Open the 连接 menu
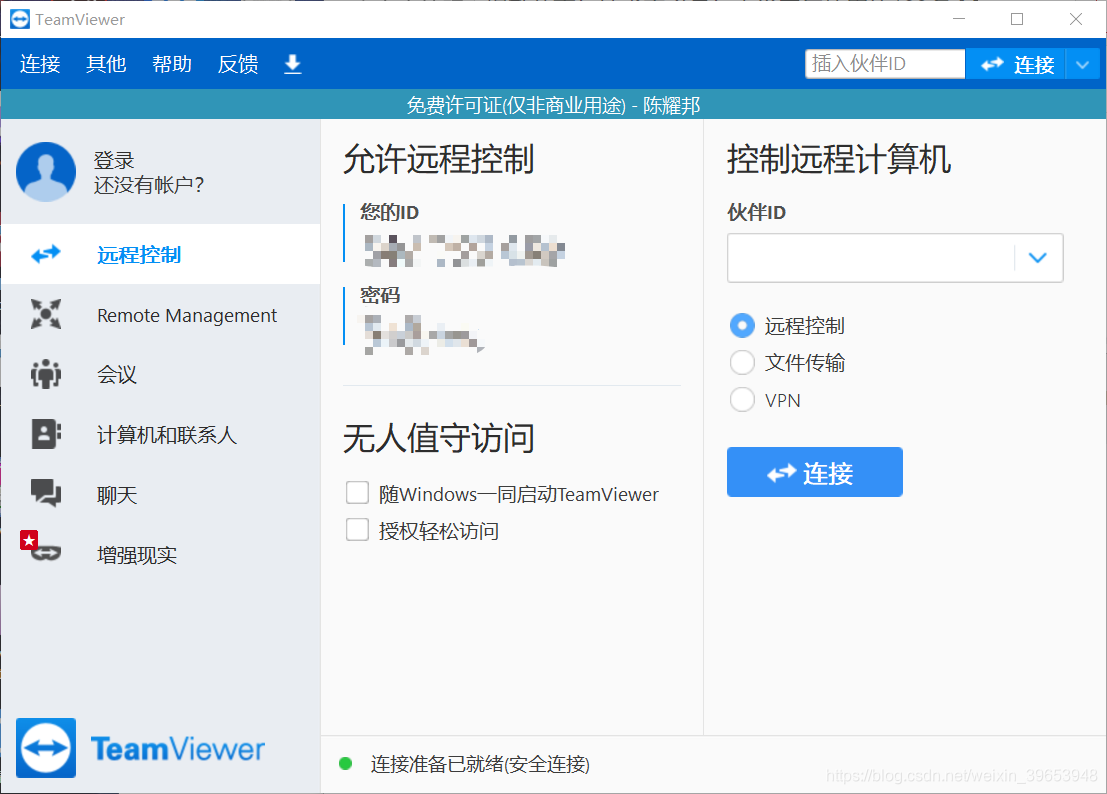 click(x=40, y=64)
